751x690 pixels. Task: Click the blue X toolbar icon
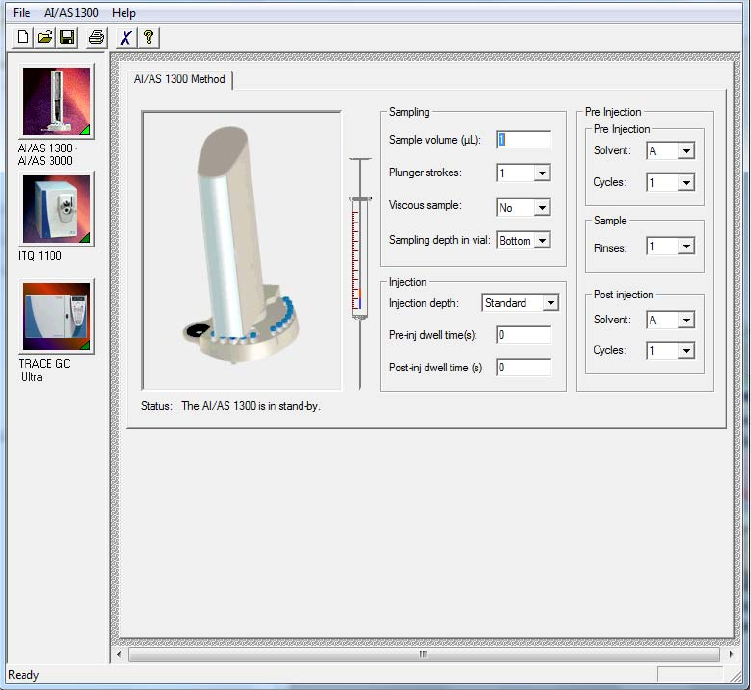point(126,37)
